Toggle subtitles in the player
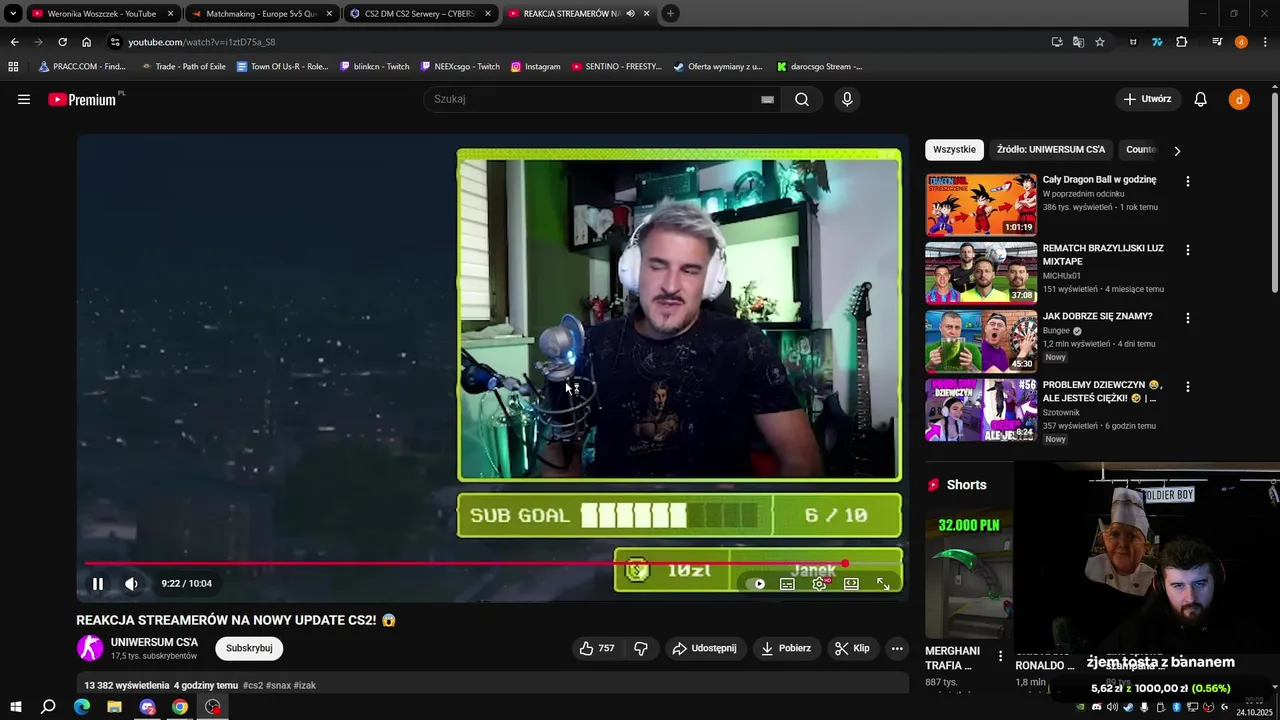 [x=787, y=584]
